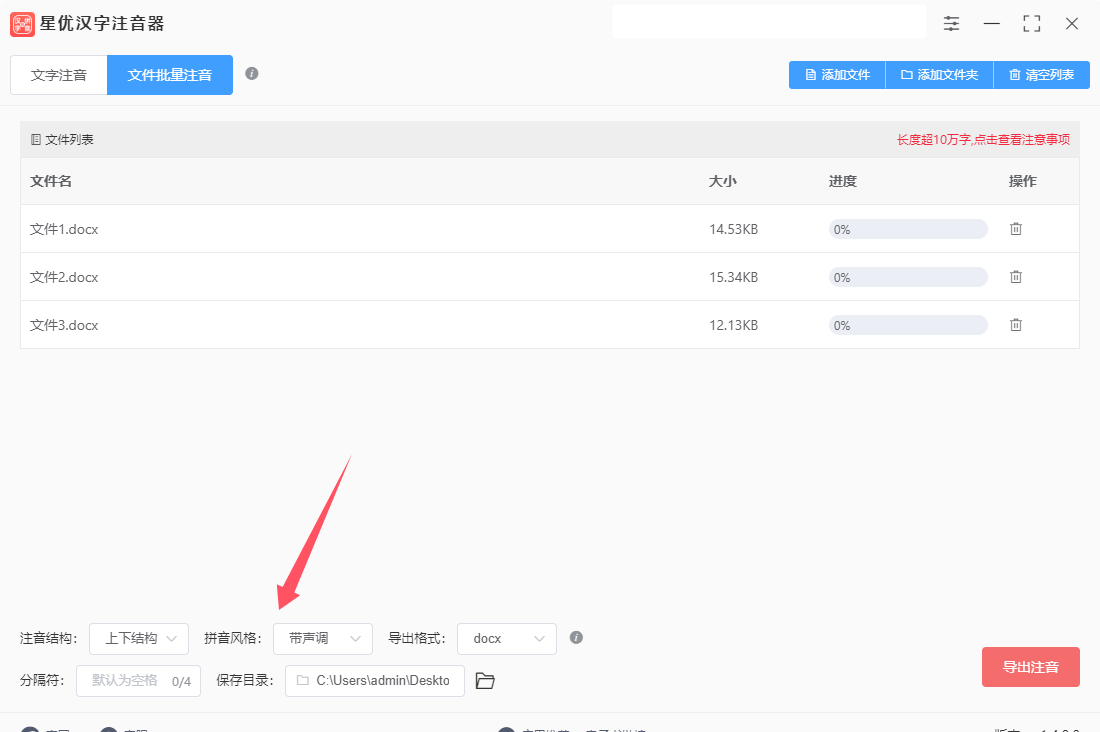This screenshot has width=1100, height=732.
Task: Click the 星优汉字注音器 app logo icon
Action: point(22,23)
